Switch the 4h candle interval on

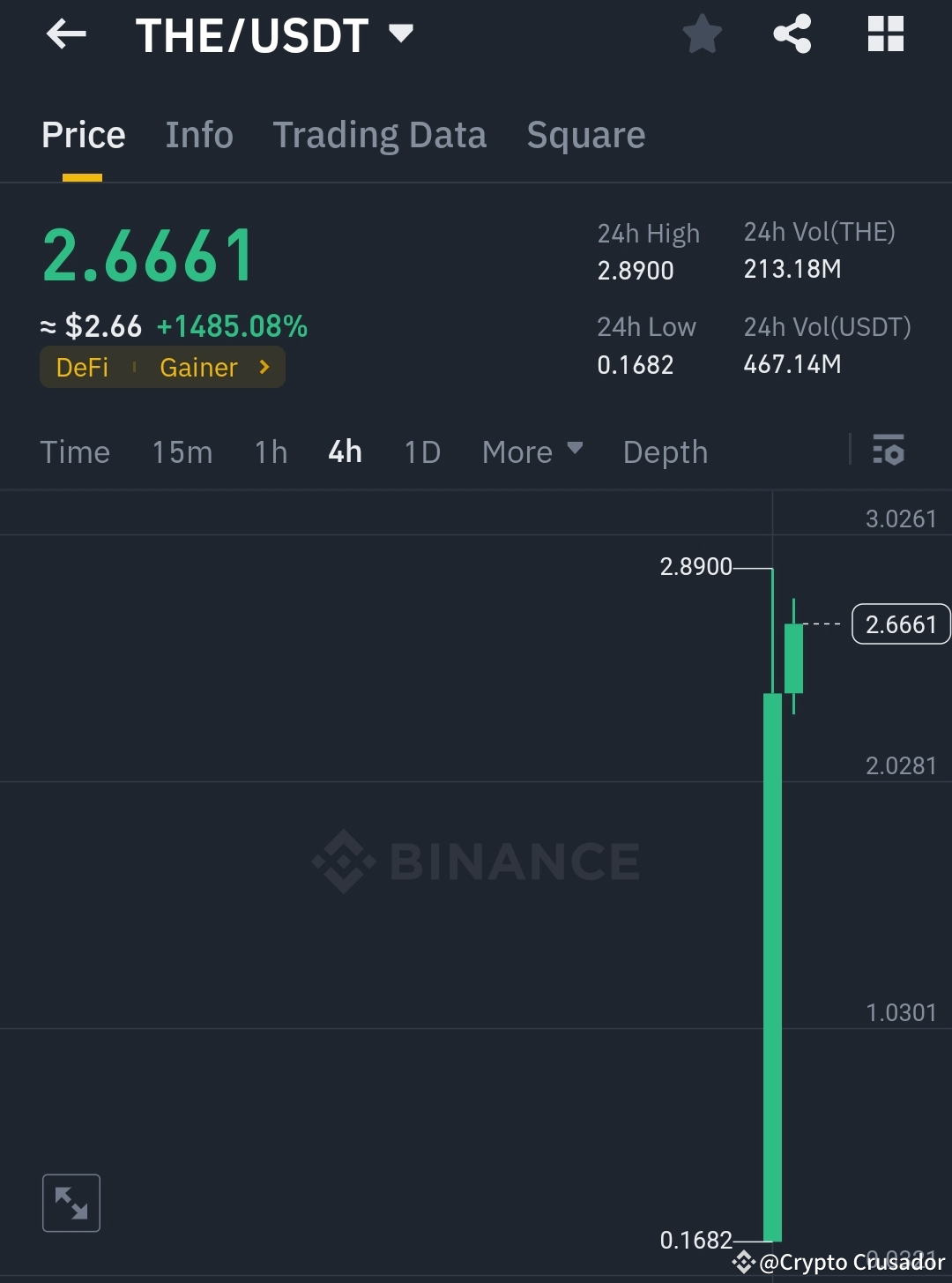pyautogui.click(x=344, y=451)
